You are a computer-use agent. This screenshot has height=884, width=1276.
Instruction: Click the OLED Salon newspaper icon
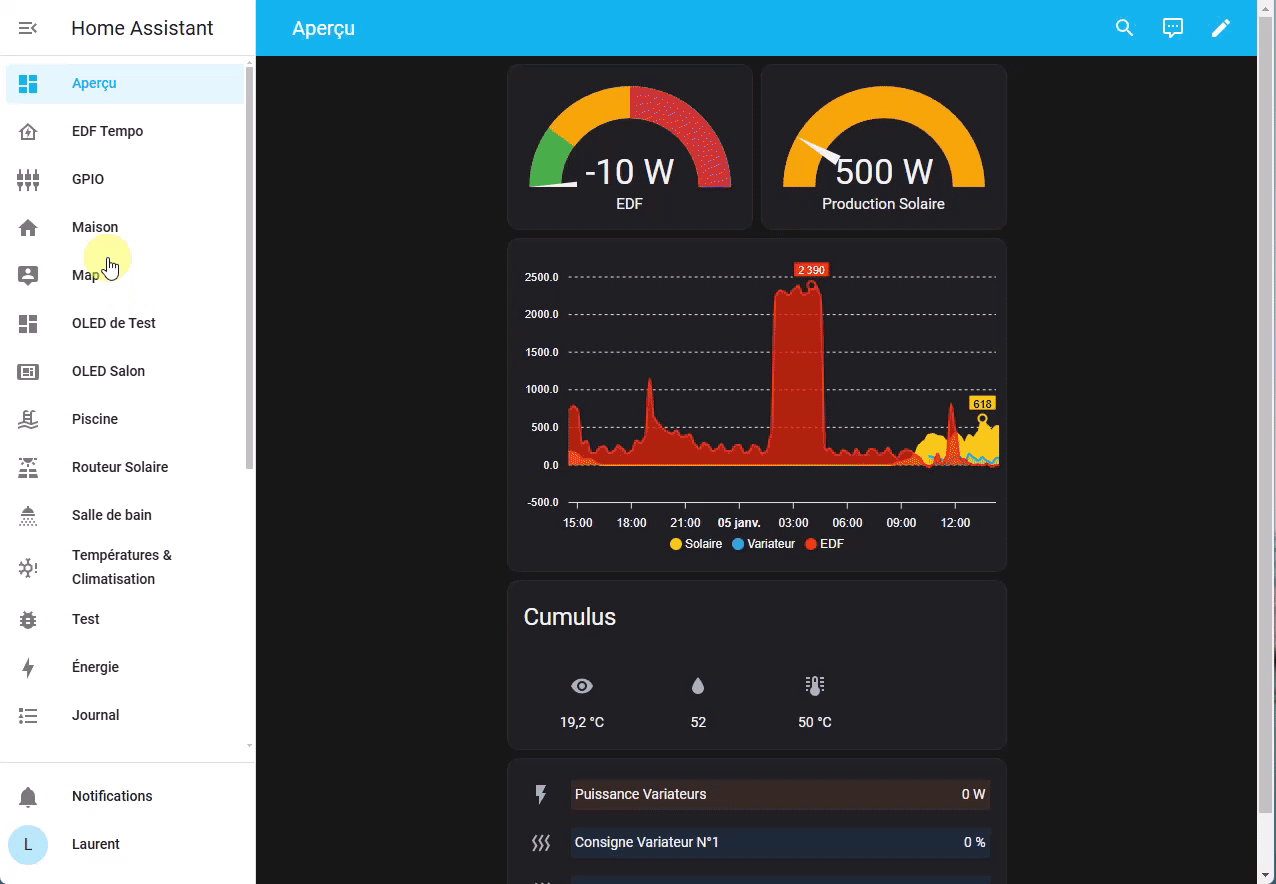tap(28, 372)
